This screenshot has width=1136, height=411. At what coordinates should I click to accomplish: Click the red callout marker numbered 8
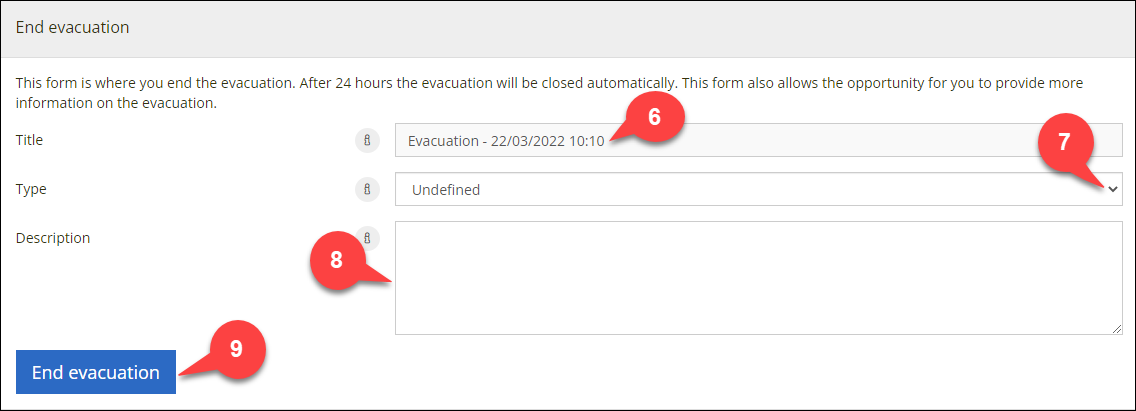point(336,260)
